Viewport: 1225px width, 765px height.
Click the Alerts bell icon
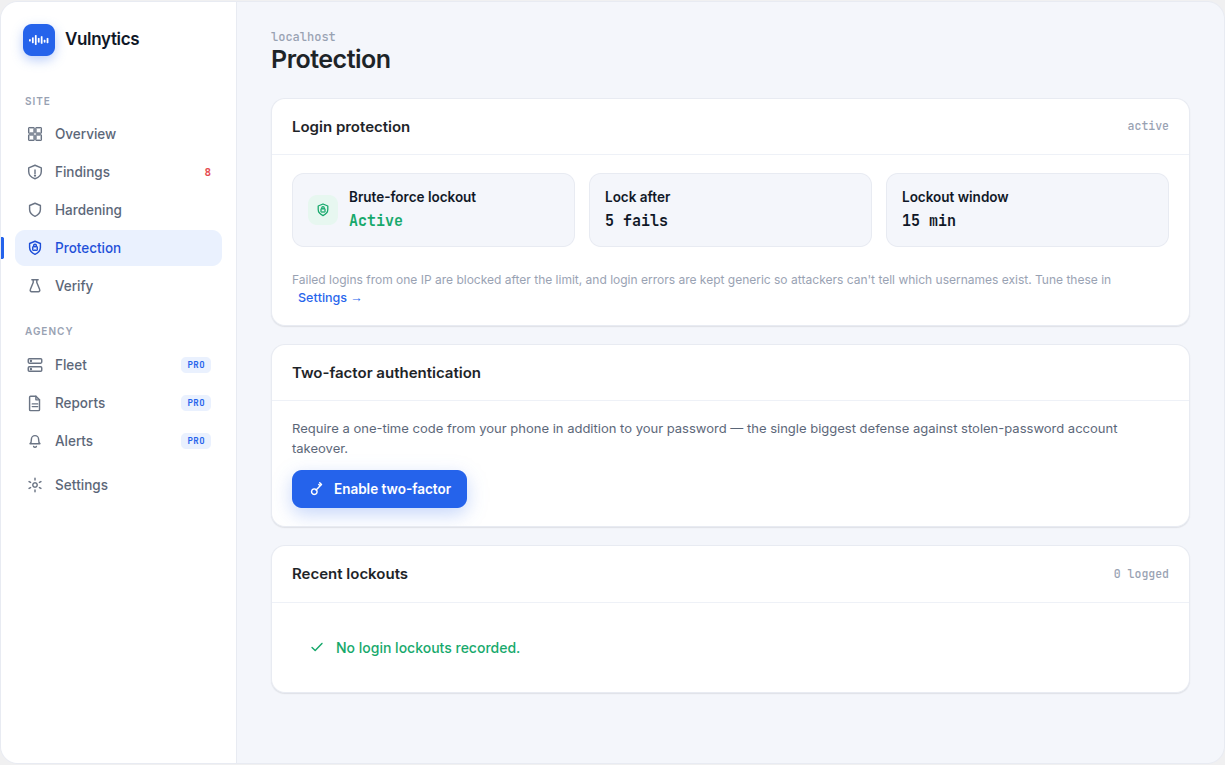(35, 441)
